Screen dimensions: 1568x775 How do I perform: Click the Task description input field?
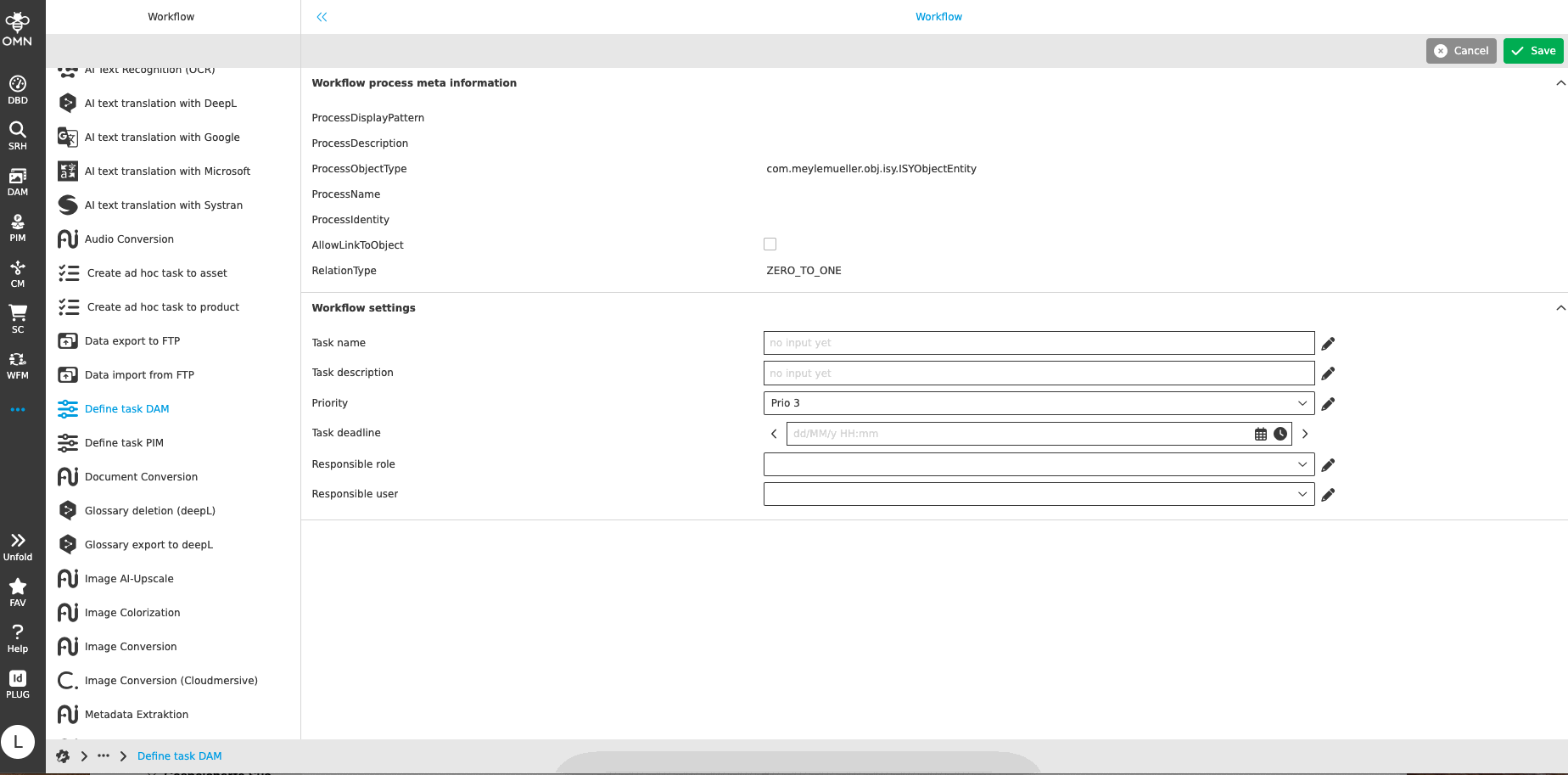tap(1038, 373)
